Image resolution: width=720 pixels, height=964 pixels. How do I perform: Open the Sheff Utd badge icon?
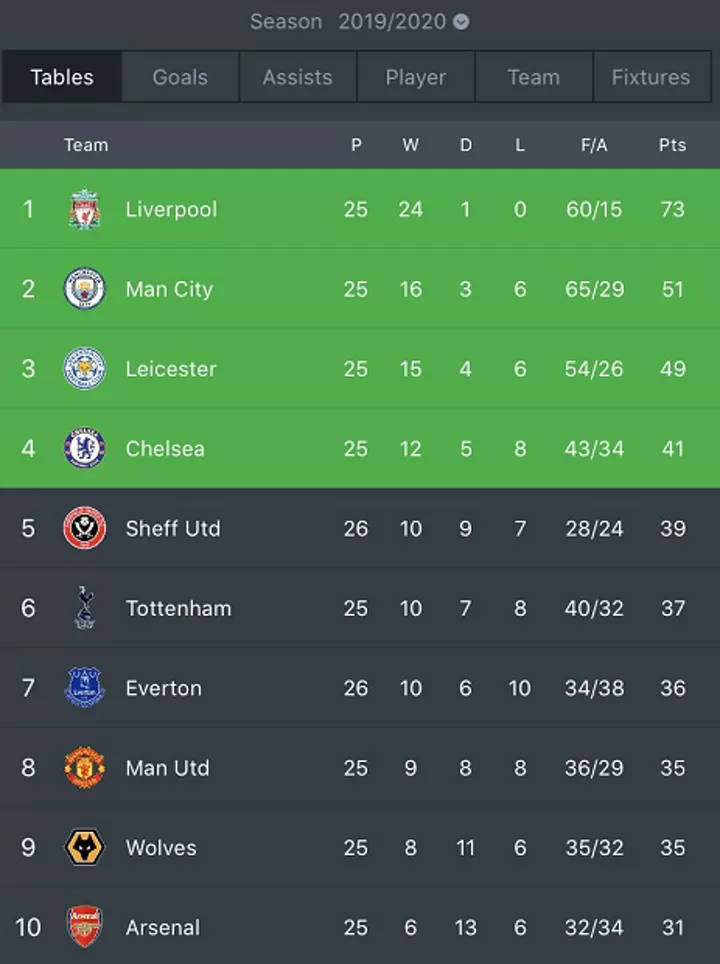[85, 528]
